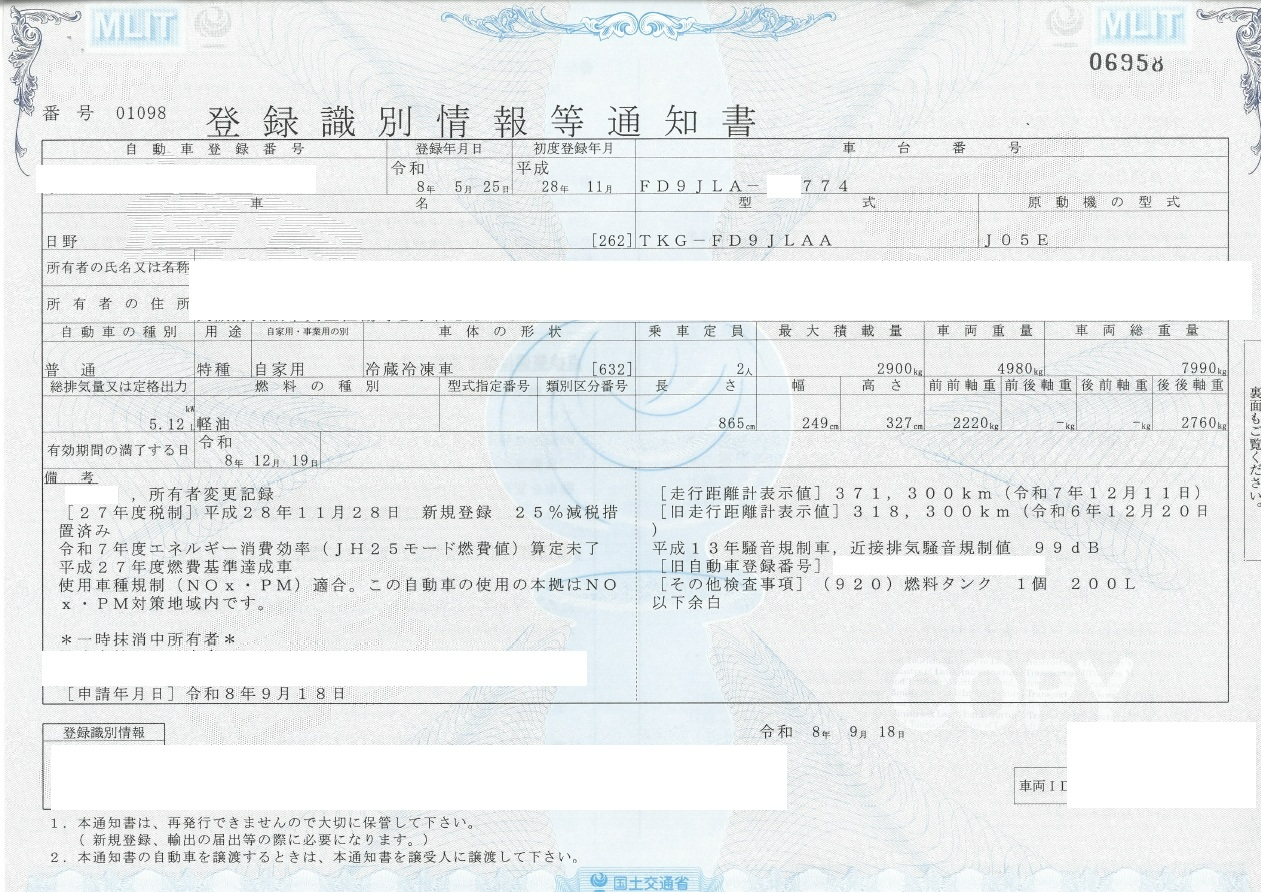Select the 自動車登録番号 header
The image size is (1261, 892).
(x=214, y=148)
